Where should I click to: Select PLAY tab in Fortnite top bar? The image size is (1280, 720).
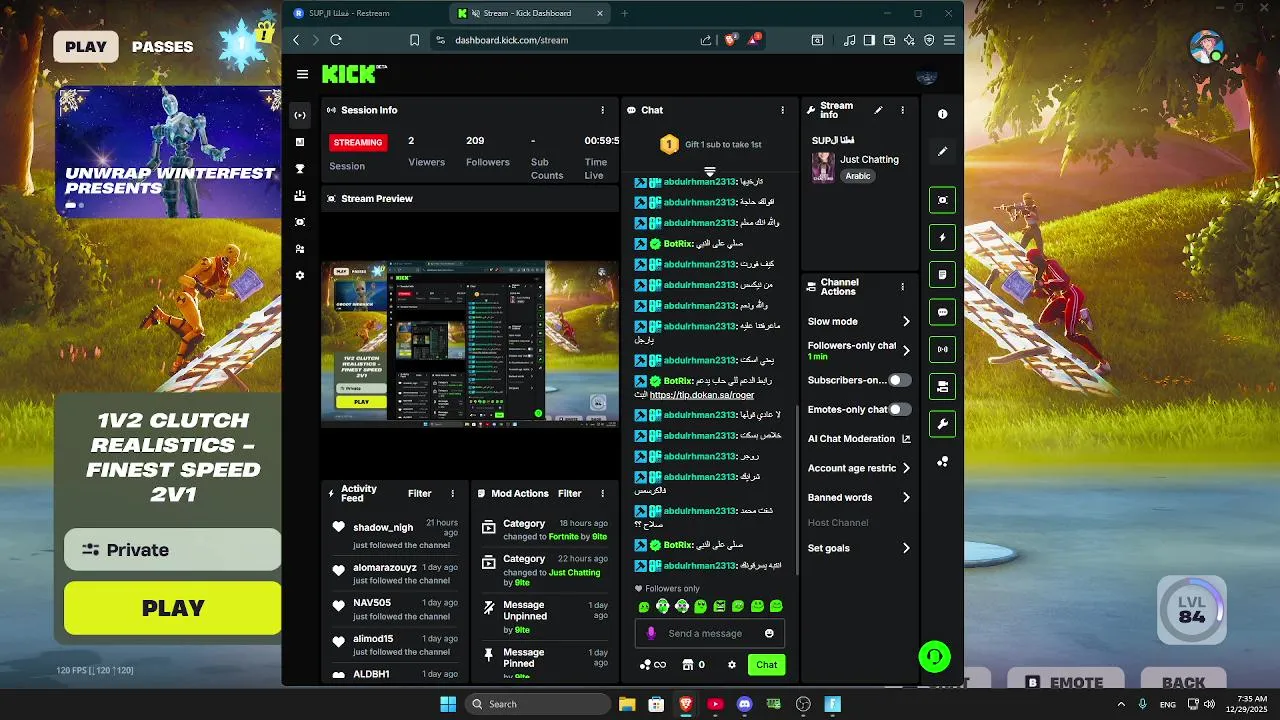click(86, 47)
